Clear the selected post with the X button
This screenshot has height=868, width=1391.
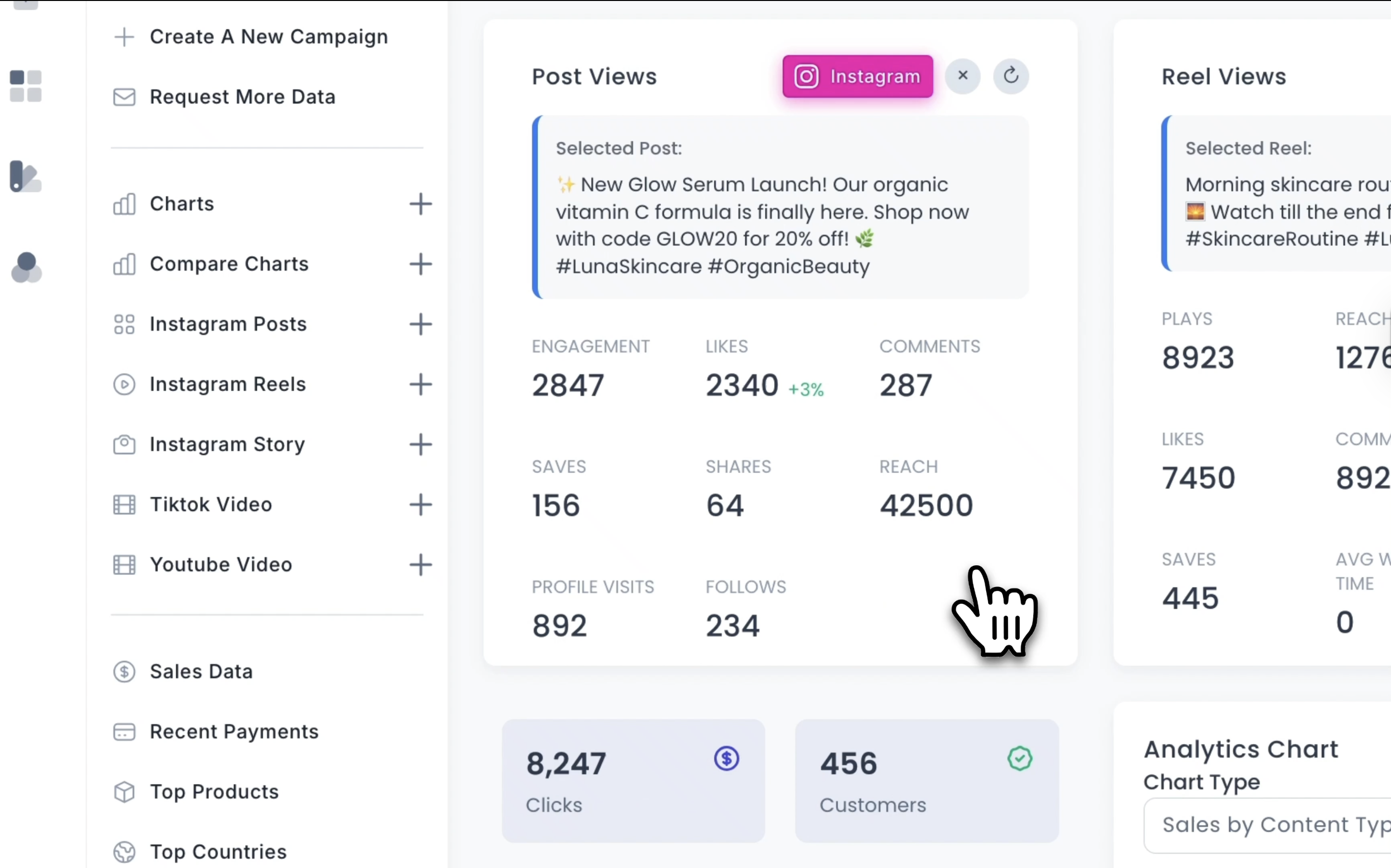tap(963, 76)
